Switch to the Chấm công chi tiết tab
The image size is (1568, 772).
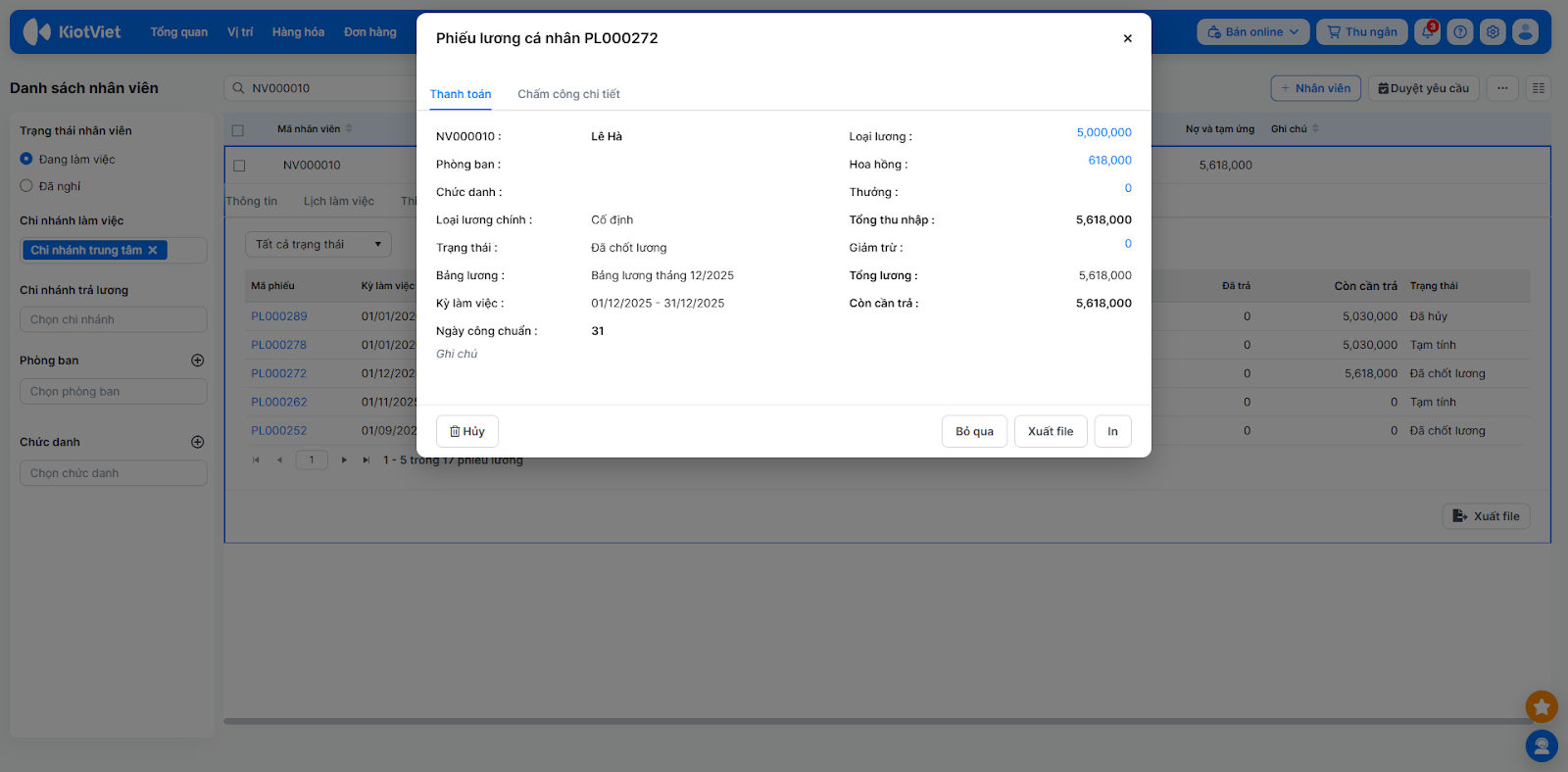568,94
